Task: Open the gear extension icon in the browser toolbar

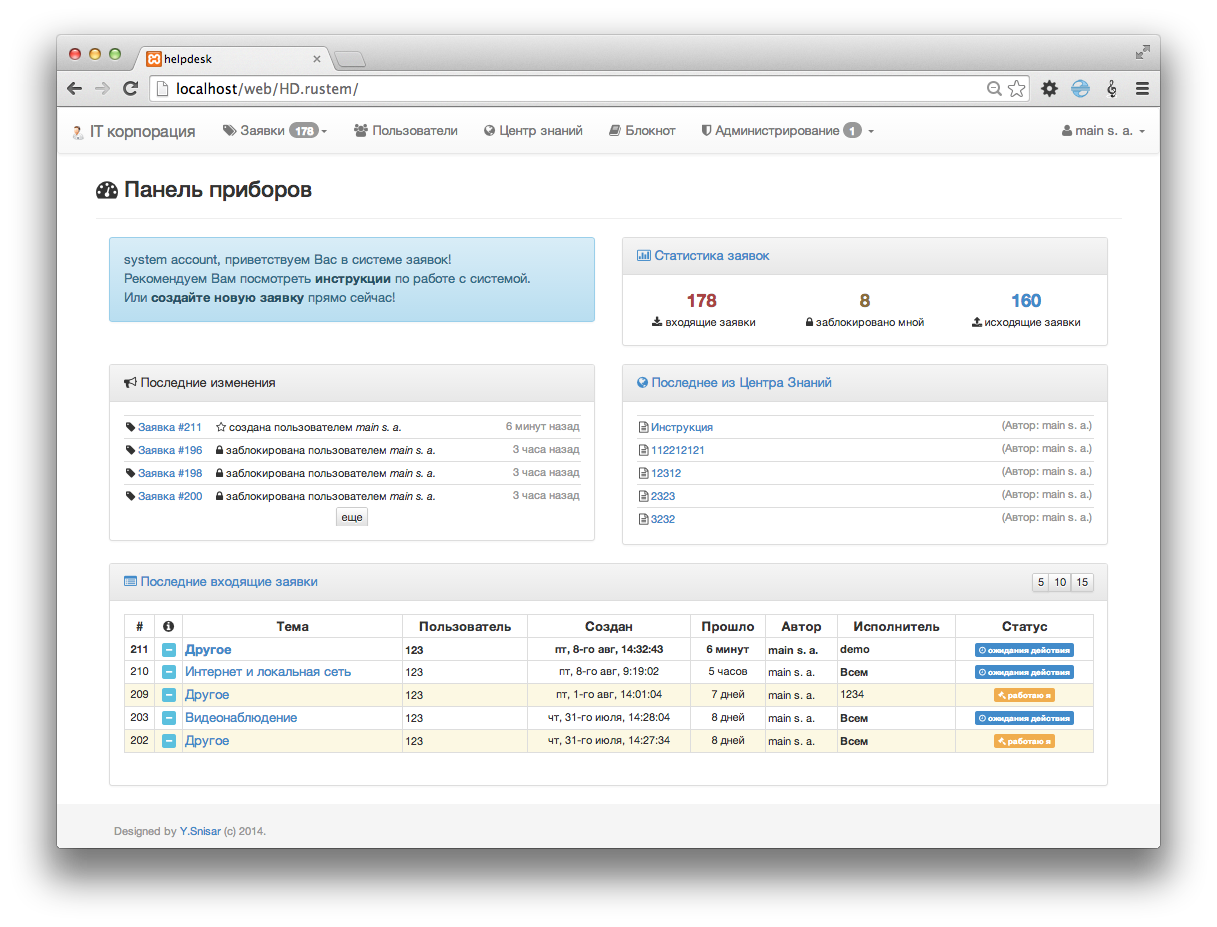Action: click(1049, 89)
